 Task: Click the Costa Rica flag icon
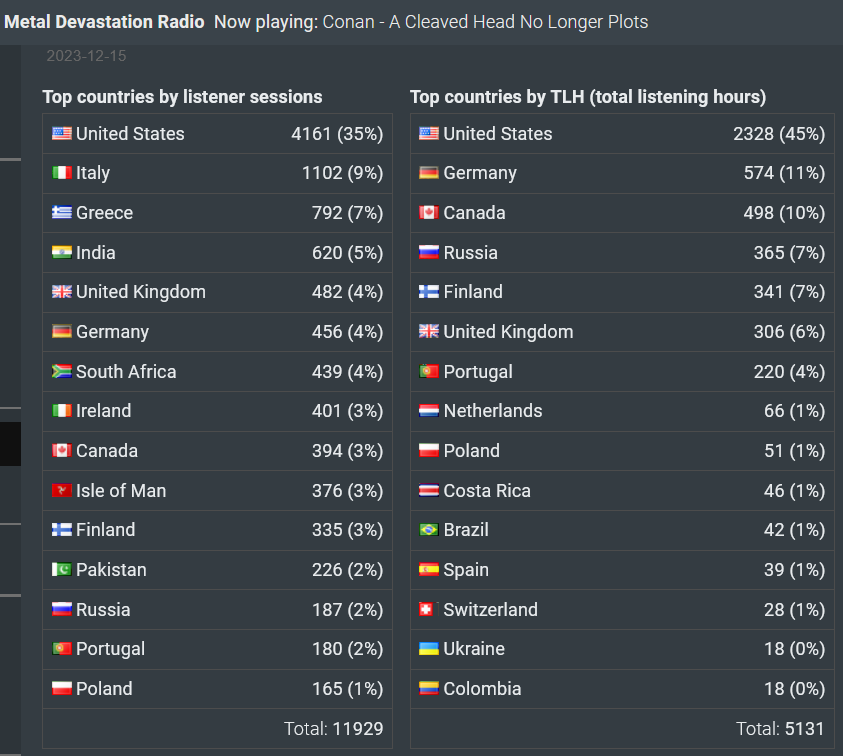click(x=428, y=490)
